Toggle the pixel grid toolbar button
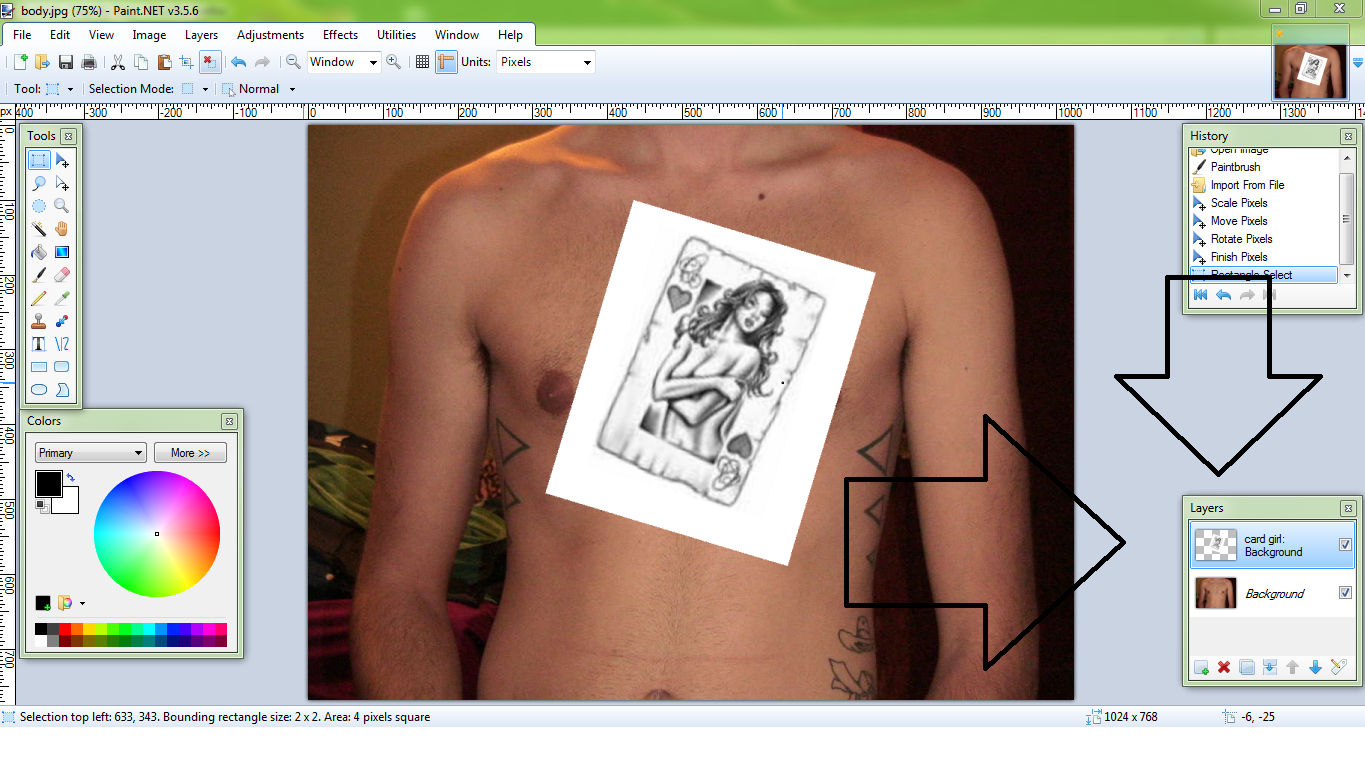Image resolution: width=1365 pixels, height=768 pixels. (423, 62)
